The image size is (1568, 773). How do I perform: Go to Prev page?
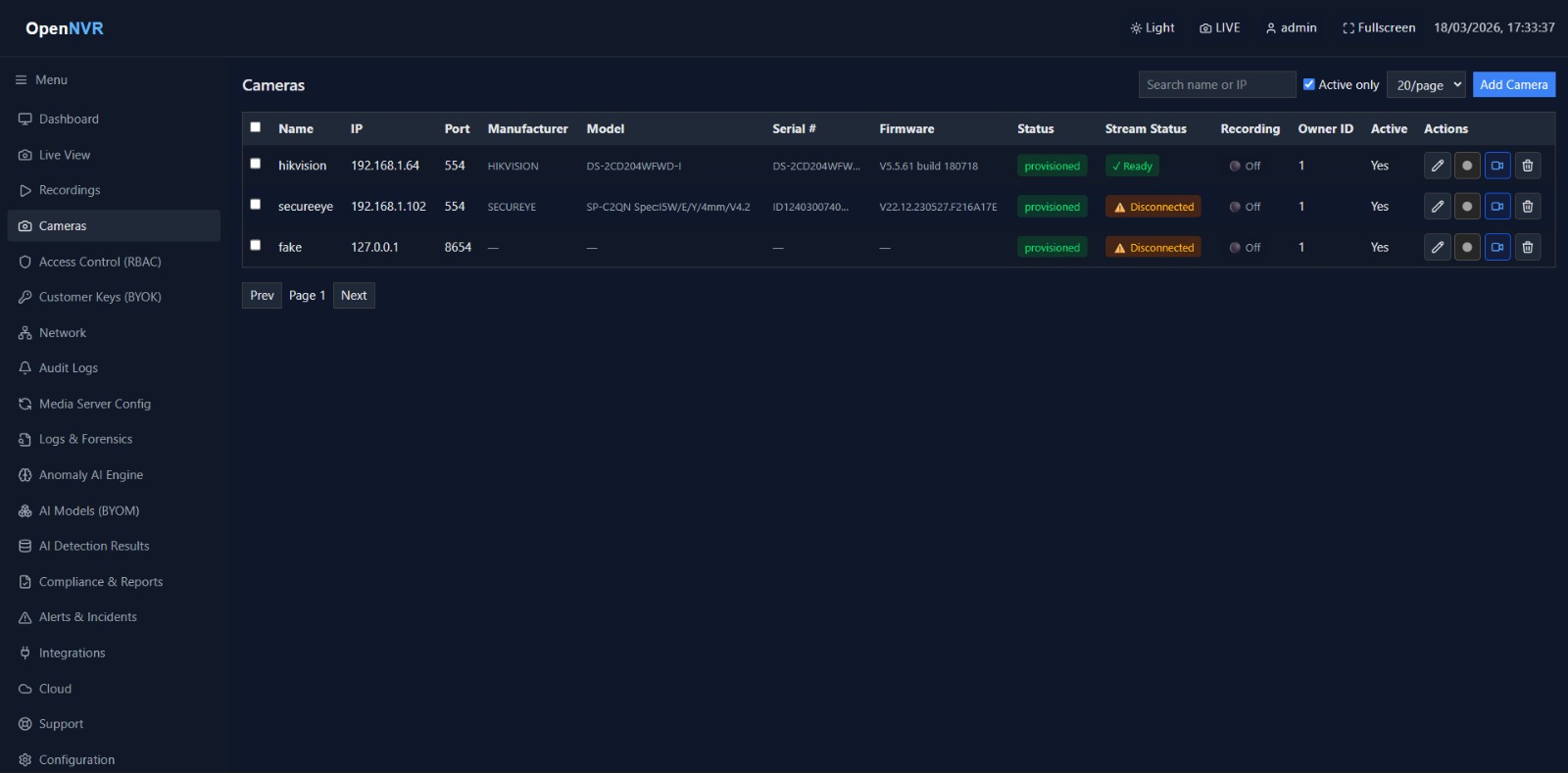click(x=262, y=296)
